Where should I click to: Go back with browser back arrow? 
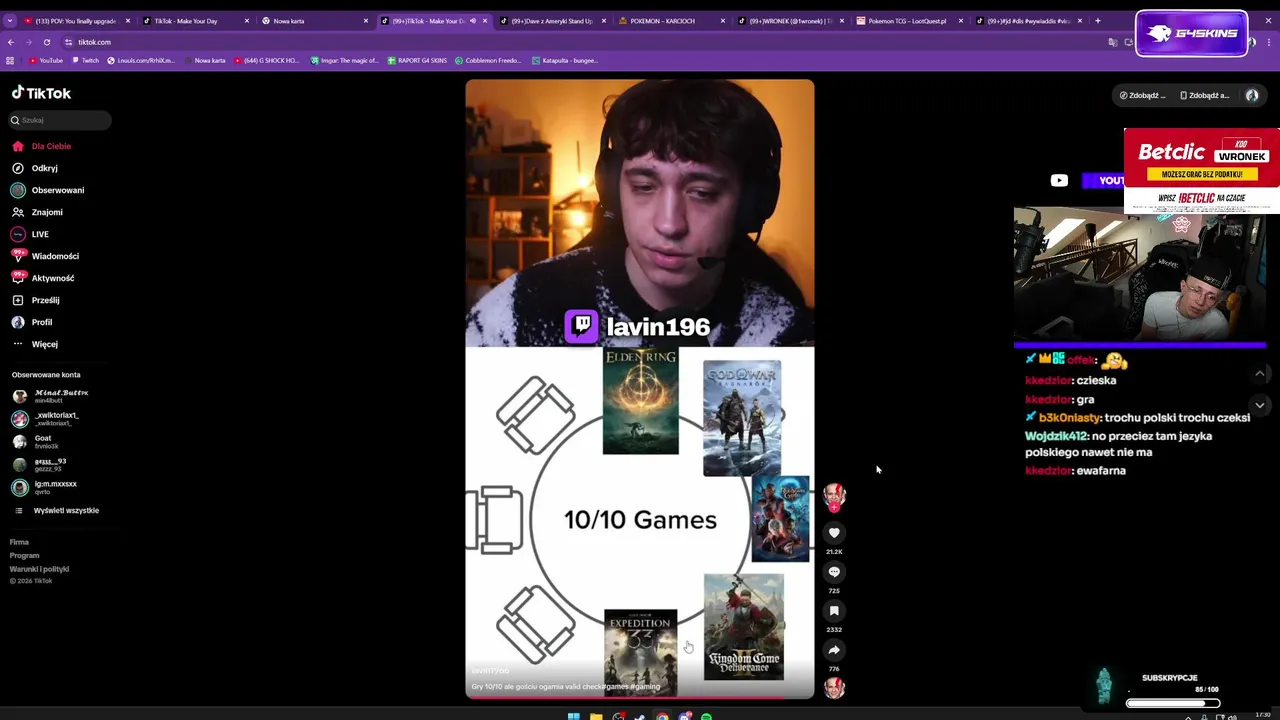point(11,42)
